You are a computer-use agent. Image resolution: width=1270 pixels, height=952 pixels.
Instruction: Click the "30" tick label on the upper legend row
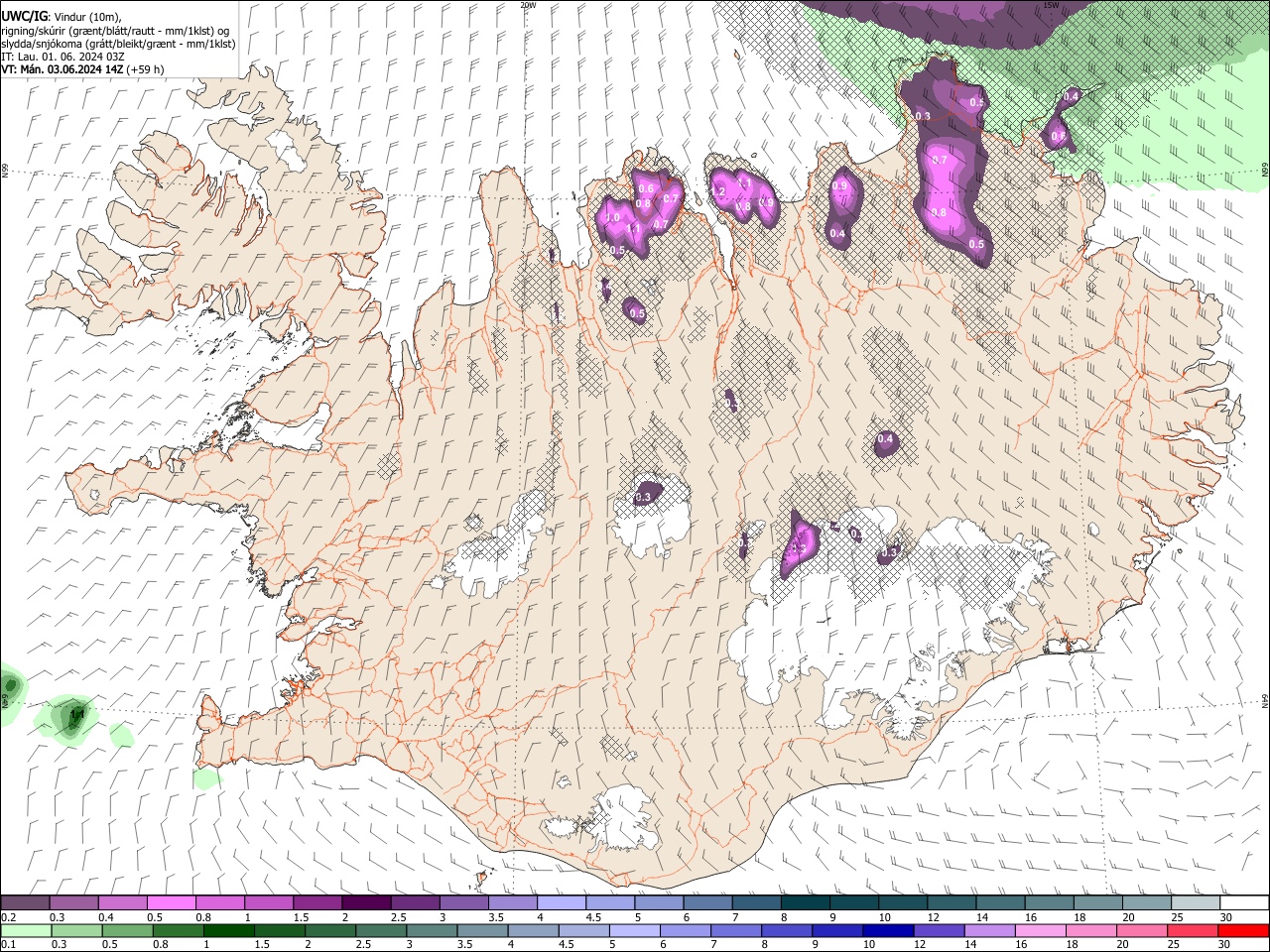[x=1226, y=917]
